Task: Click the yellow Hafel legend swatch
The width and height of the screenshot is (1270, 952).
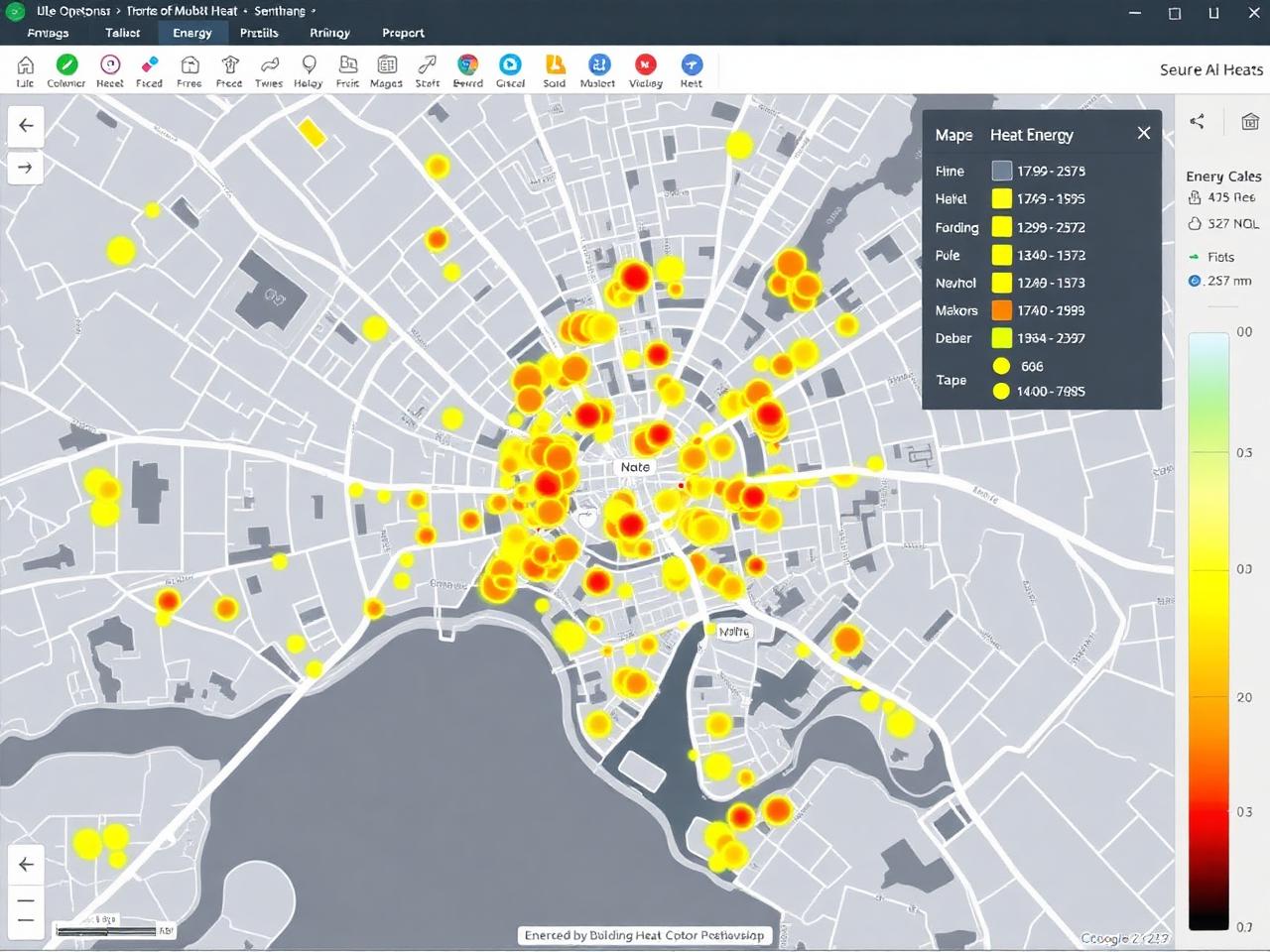Action: pos(1002,198)
